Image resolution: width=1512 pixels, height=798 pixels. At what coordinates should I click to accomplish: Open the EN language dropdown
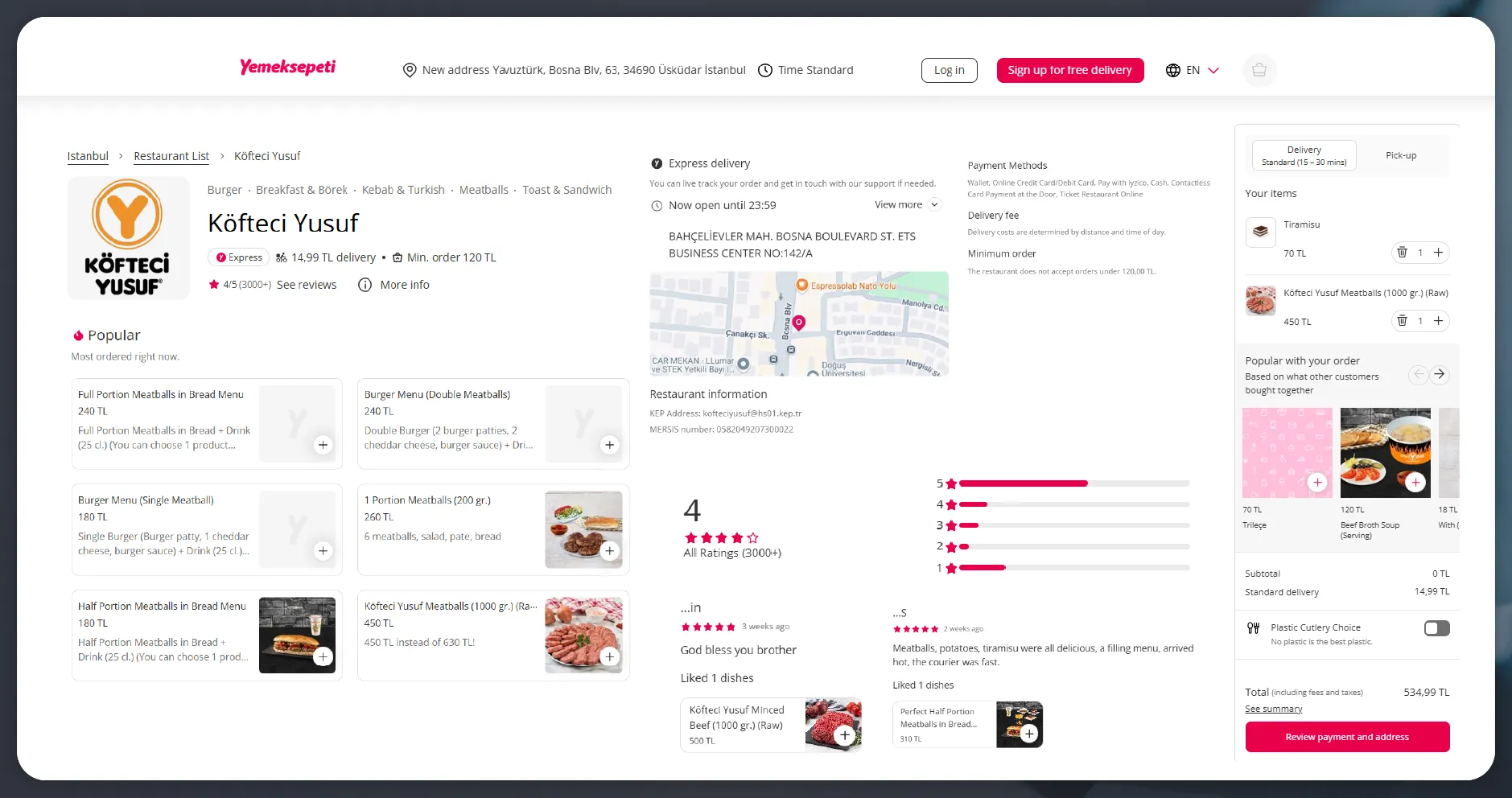pyautogui.click(x=1193, y=70)
